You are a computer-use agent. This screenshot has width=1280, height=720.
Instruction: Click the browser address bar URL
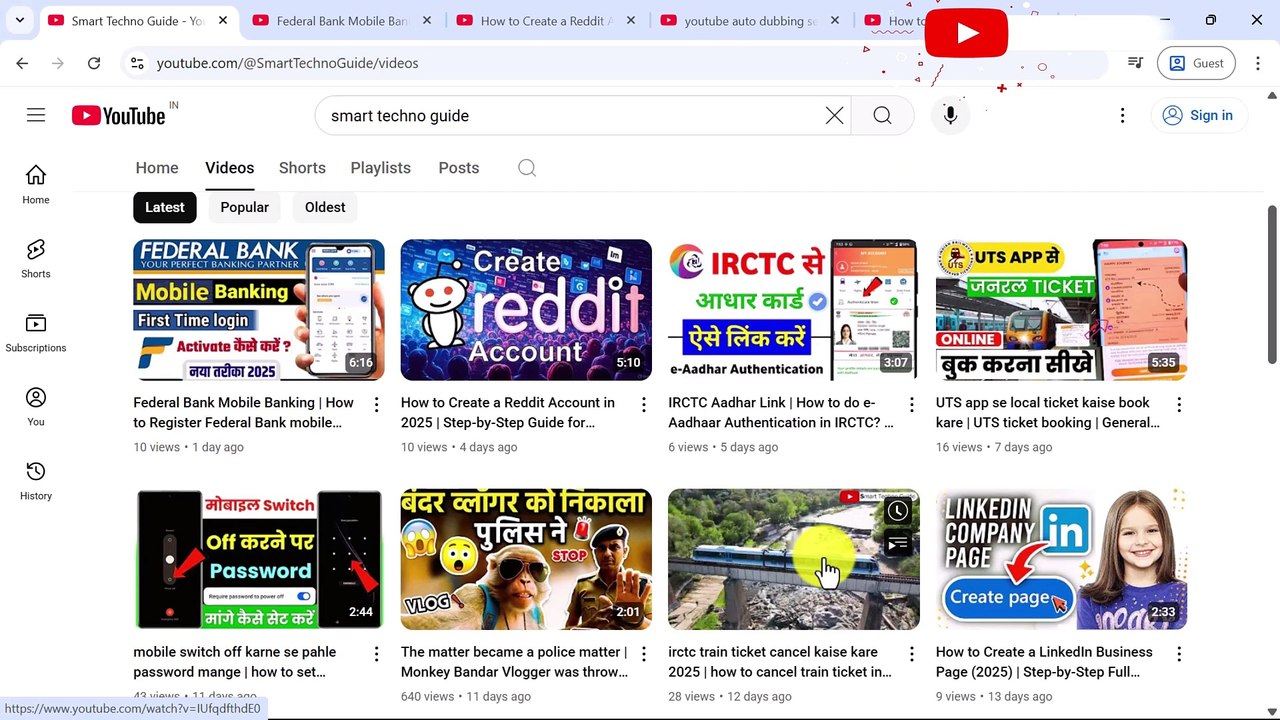(x=288, y=63)
